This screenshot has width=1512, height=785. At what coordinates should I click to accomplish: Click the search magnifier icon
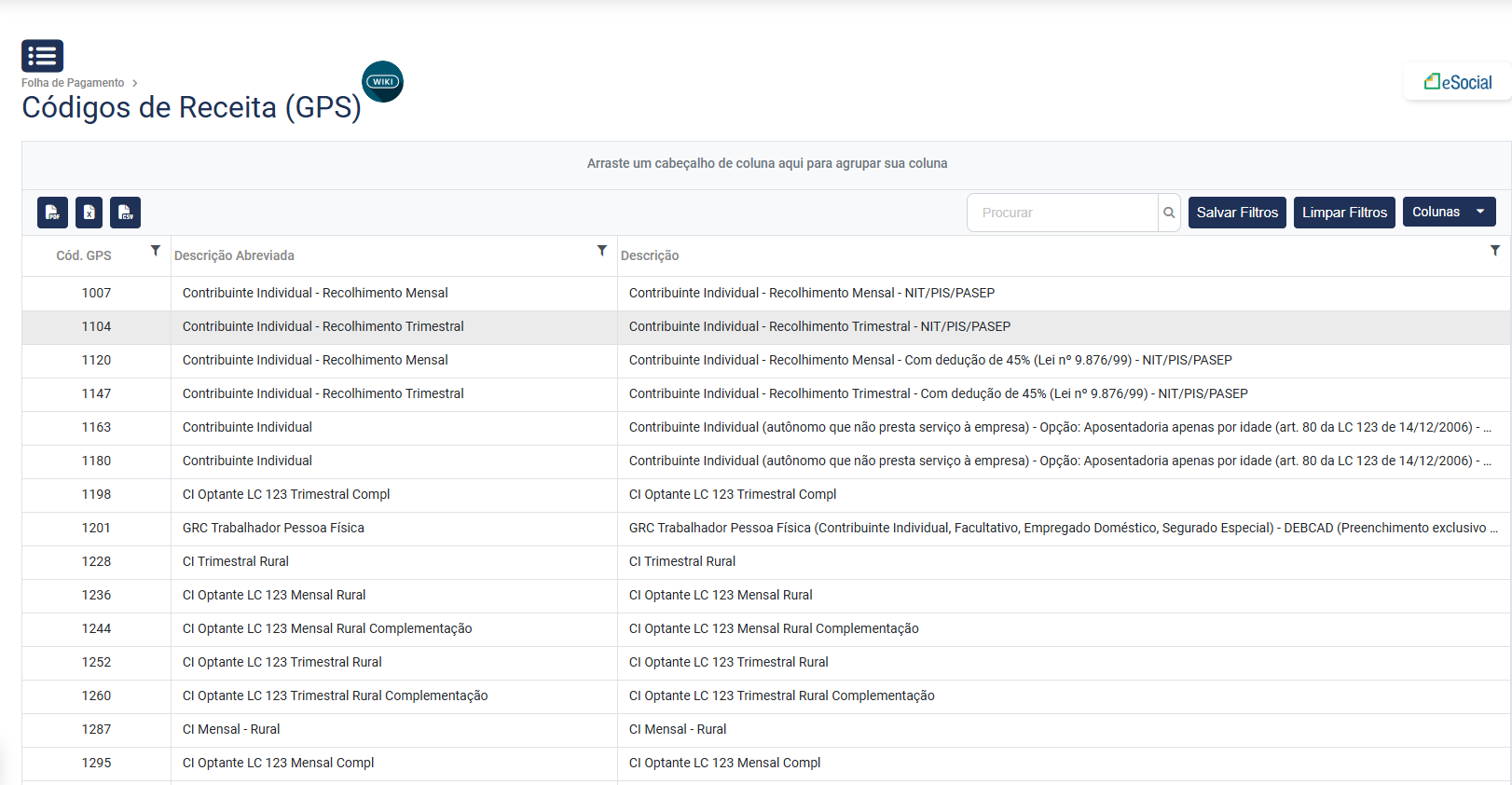click(1169, 213)
